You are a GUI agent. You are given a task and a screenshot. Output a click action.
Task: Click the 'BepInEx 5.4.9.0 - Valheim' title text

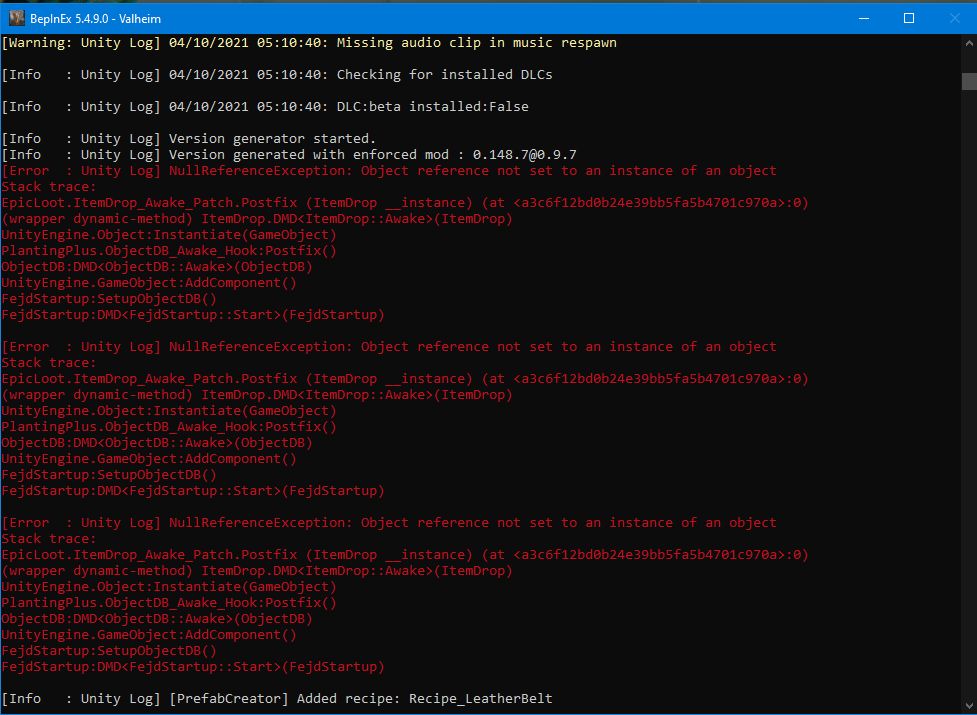[x=95, y=19]
